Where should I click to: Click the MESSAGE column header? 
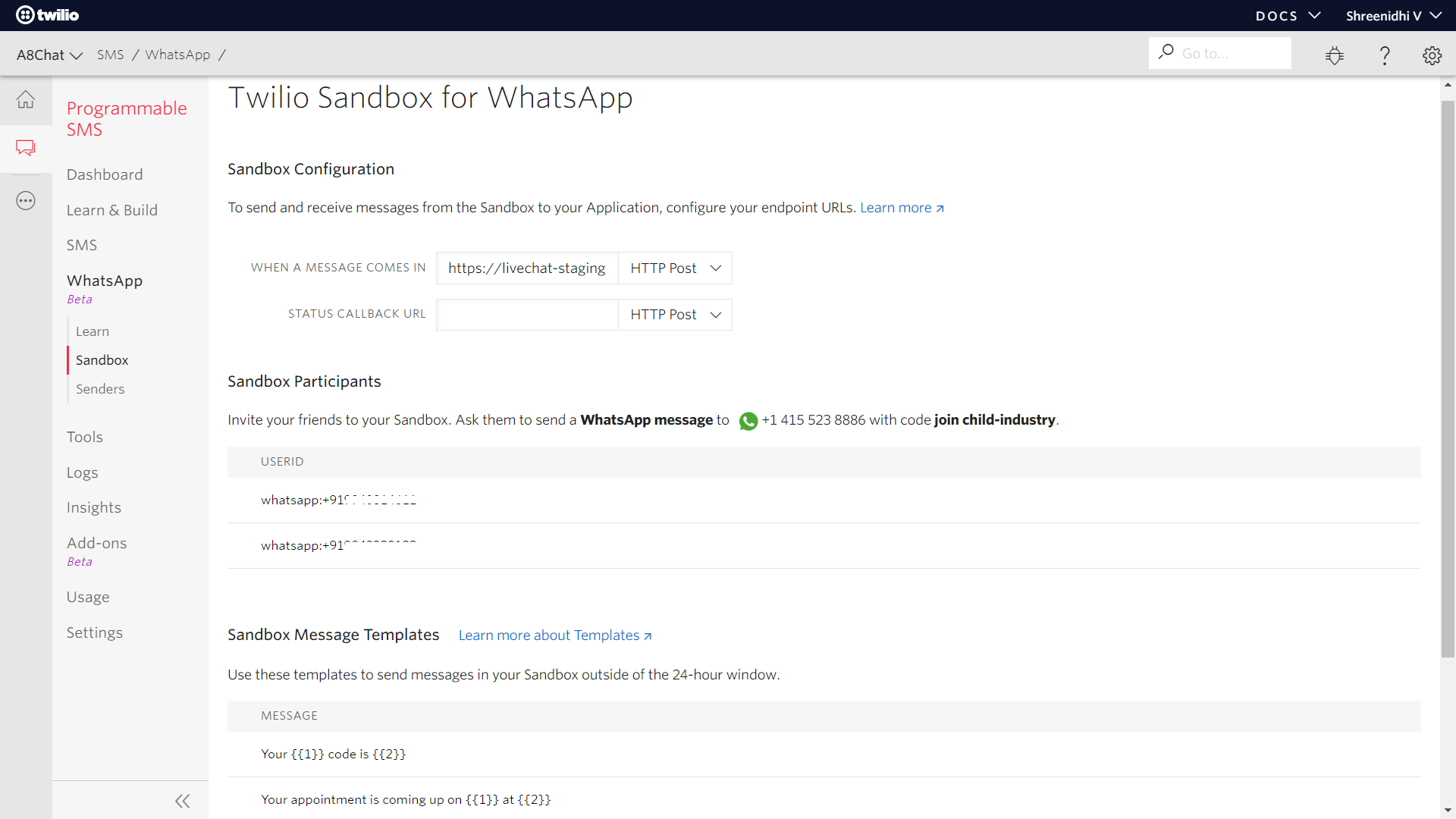tap(290, 716)
